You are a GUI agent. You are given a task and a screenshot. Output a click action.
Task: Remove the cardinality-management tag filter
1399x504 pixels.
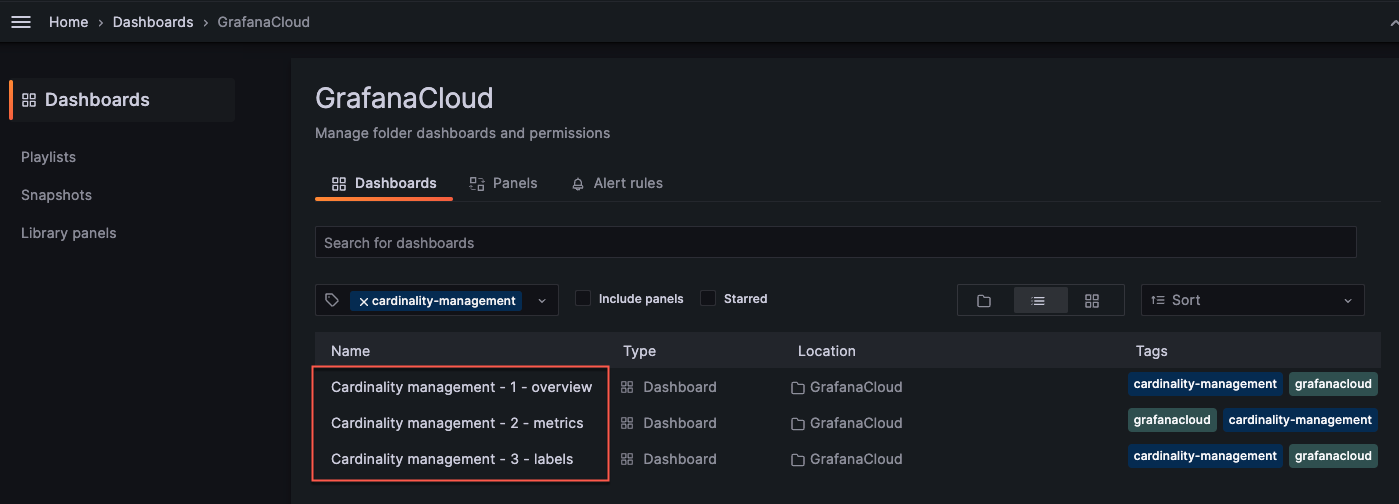(364, 301)
